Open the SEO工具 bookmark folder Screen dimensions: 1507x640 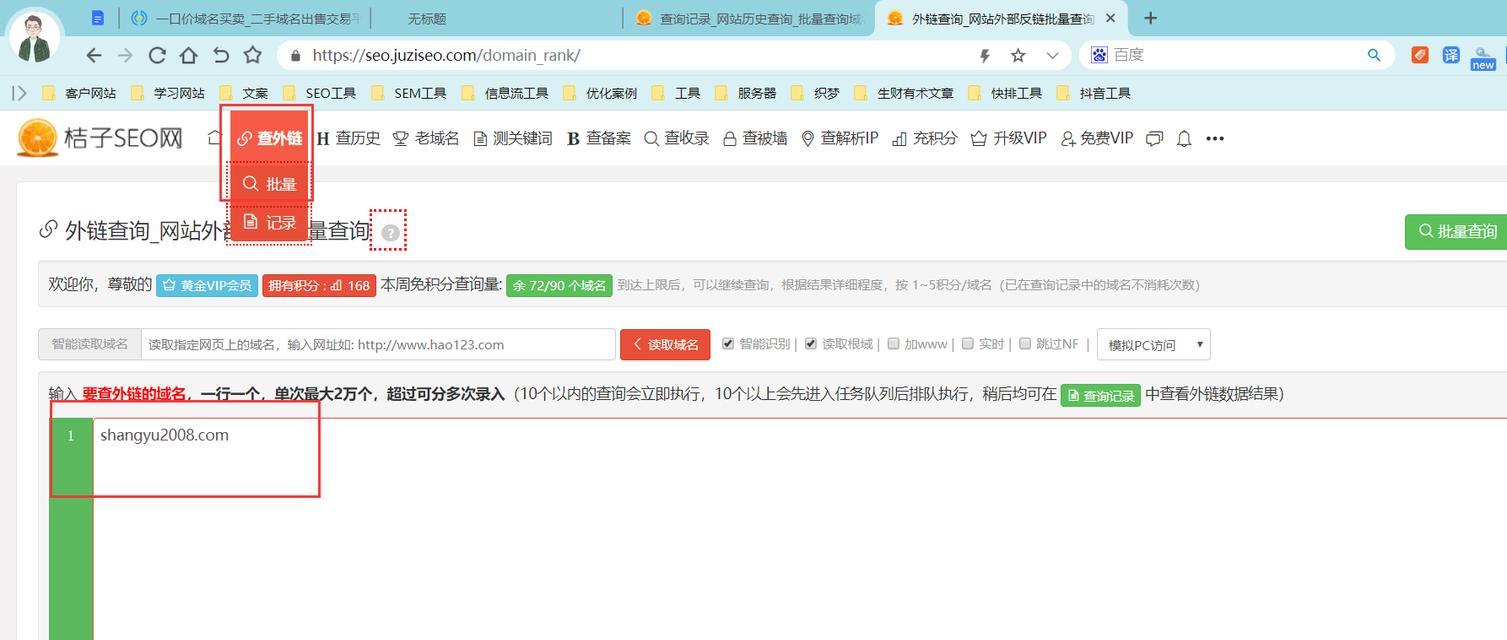320,93
